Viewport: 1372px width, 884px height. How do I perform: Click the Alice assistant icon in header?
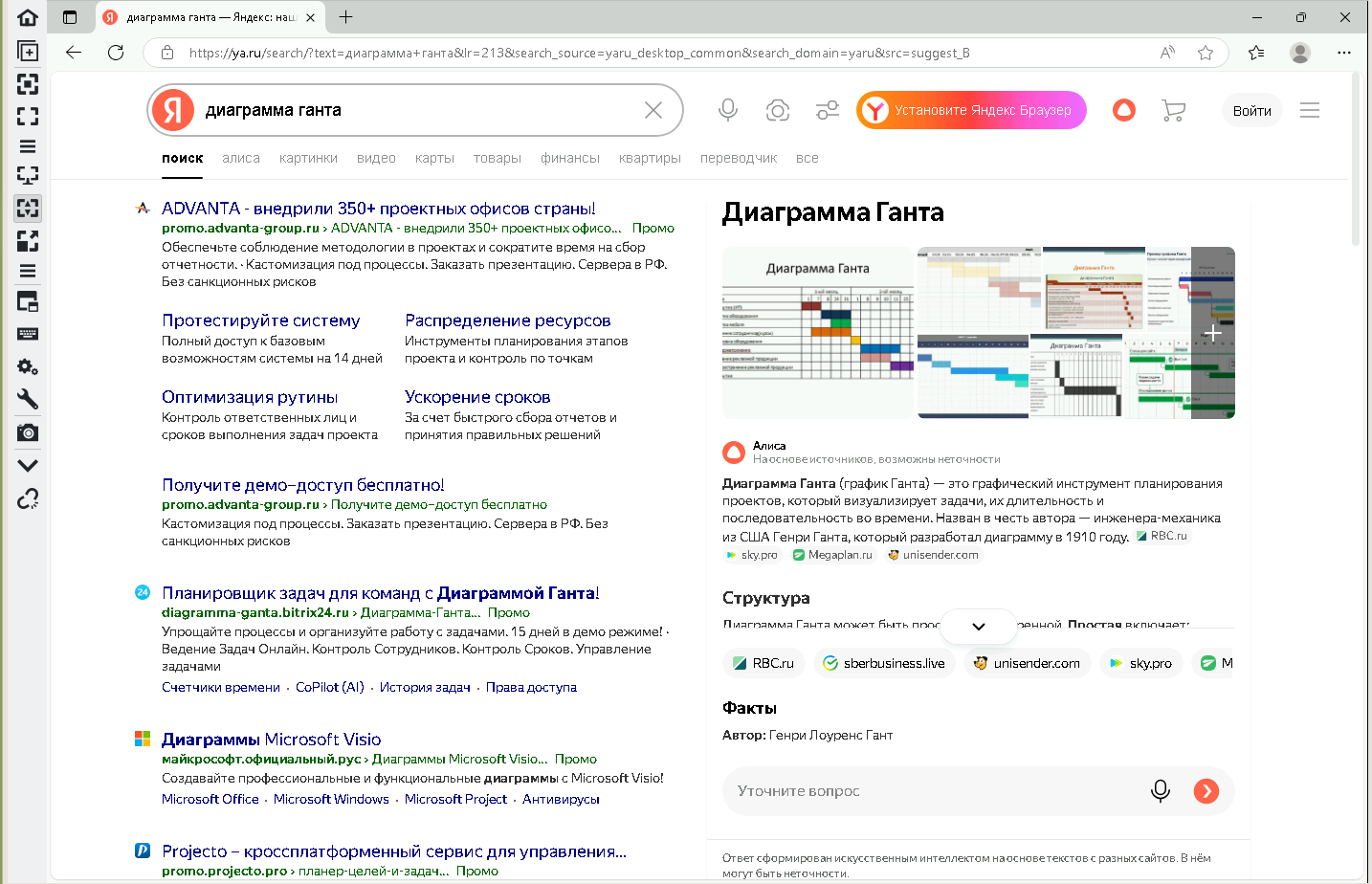1124,110
